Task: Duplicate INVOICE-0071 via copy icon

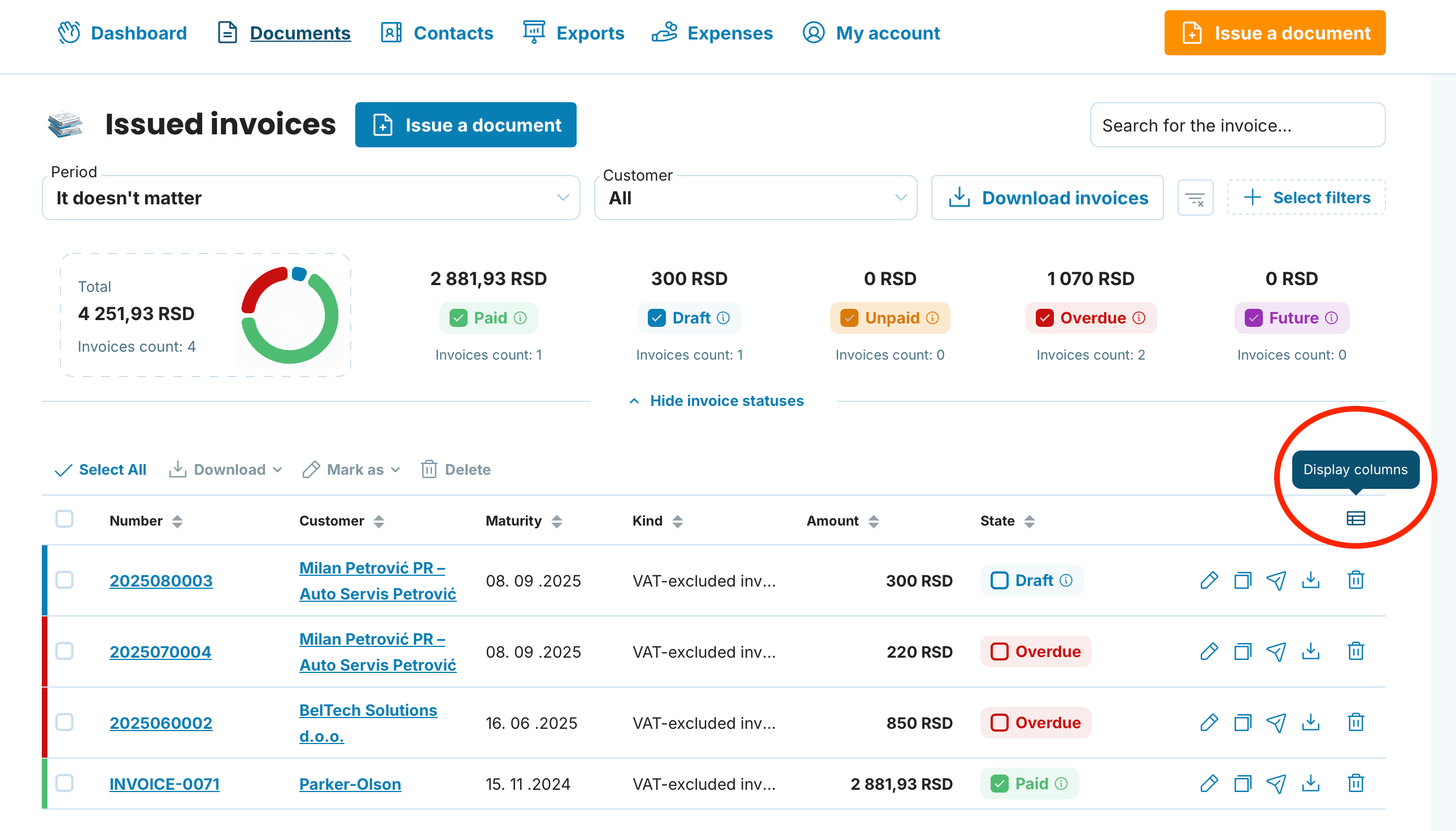Action: pyautogui.click(x=1243, y=784)
